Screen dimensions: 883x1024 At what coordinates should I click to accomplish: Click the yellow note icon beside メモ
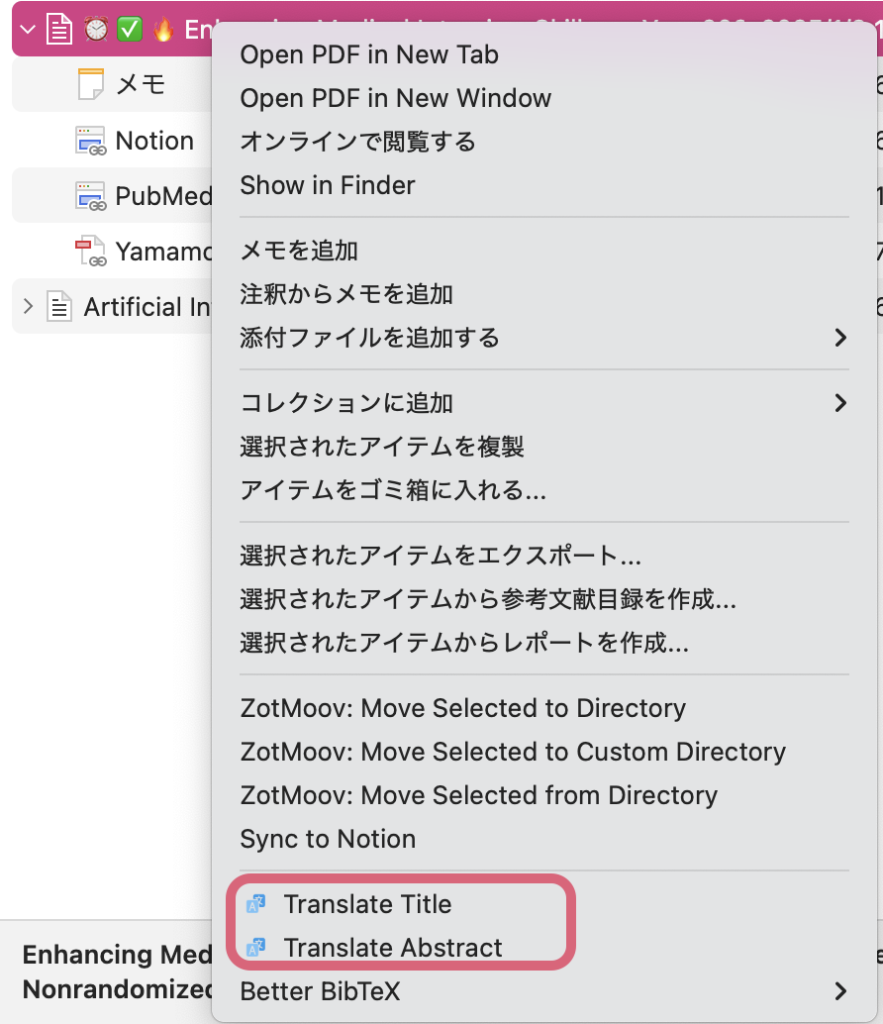90,85
